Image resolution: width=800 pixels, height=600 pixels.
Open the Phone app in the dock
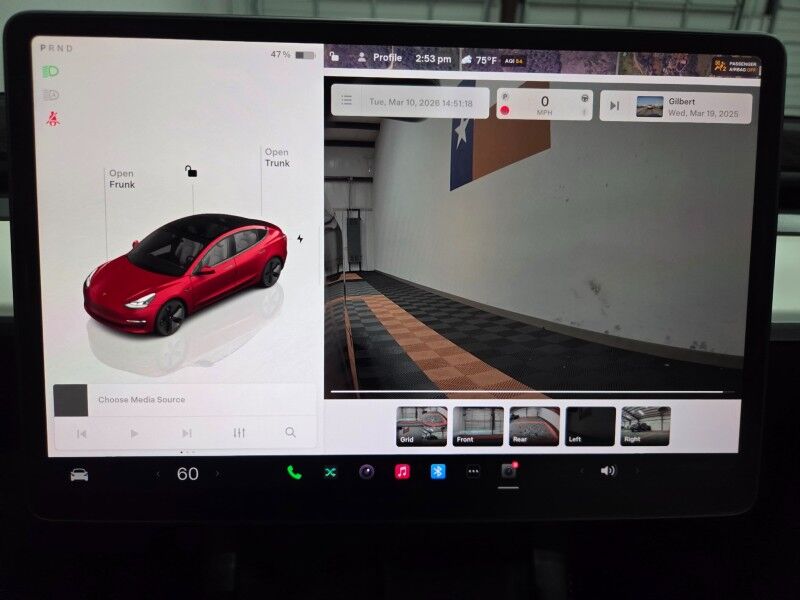coord(294,472)
